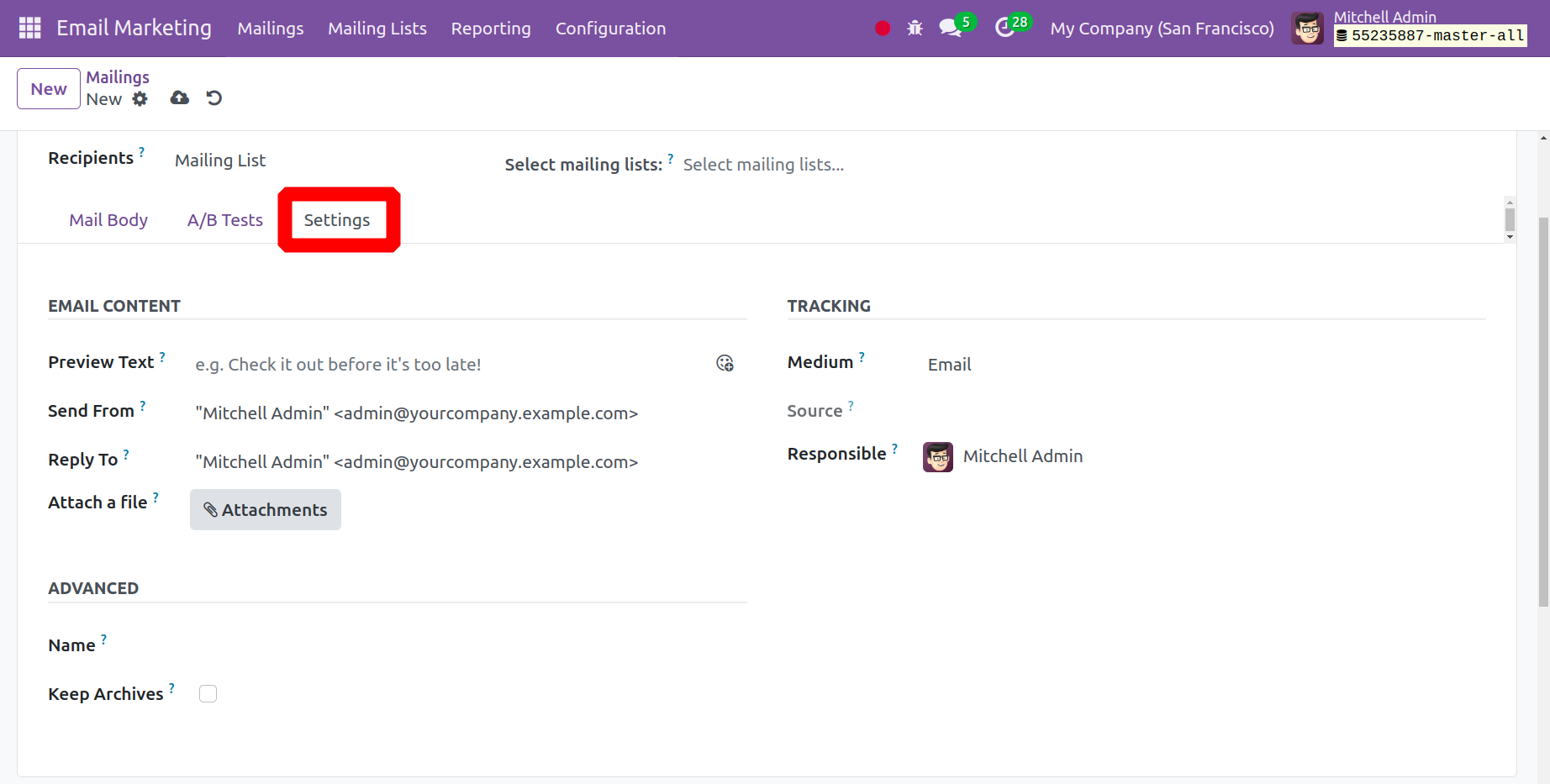1550x784 pixels.
Task: Open the Reporting menu
Action: click(x=491, y=29)
